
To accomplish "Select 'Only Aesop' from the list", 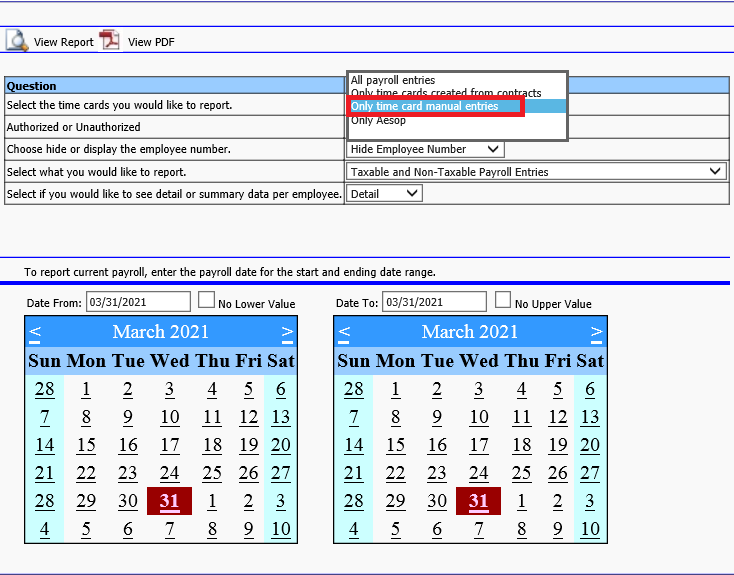I will tap(378, 120).
